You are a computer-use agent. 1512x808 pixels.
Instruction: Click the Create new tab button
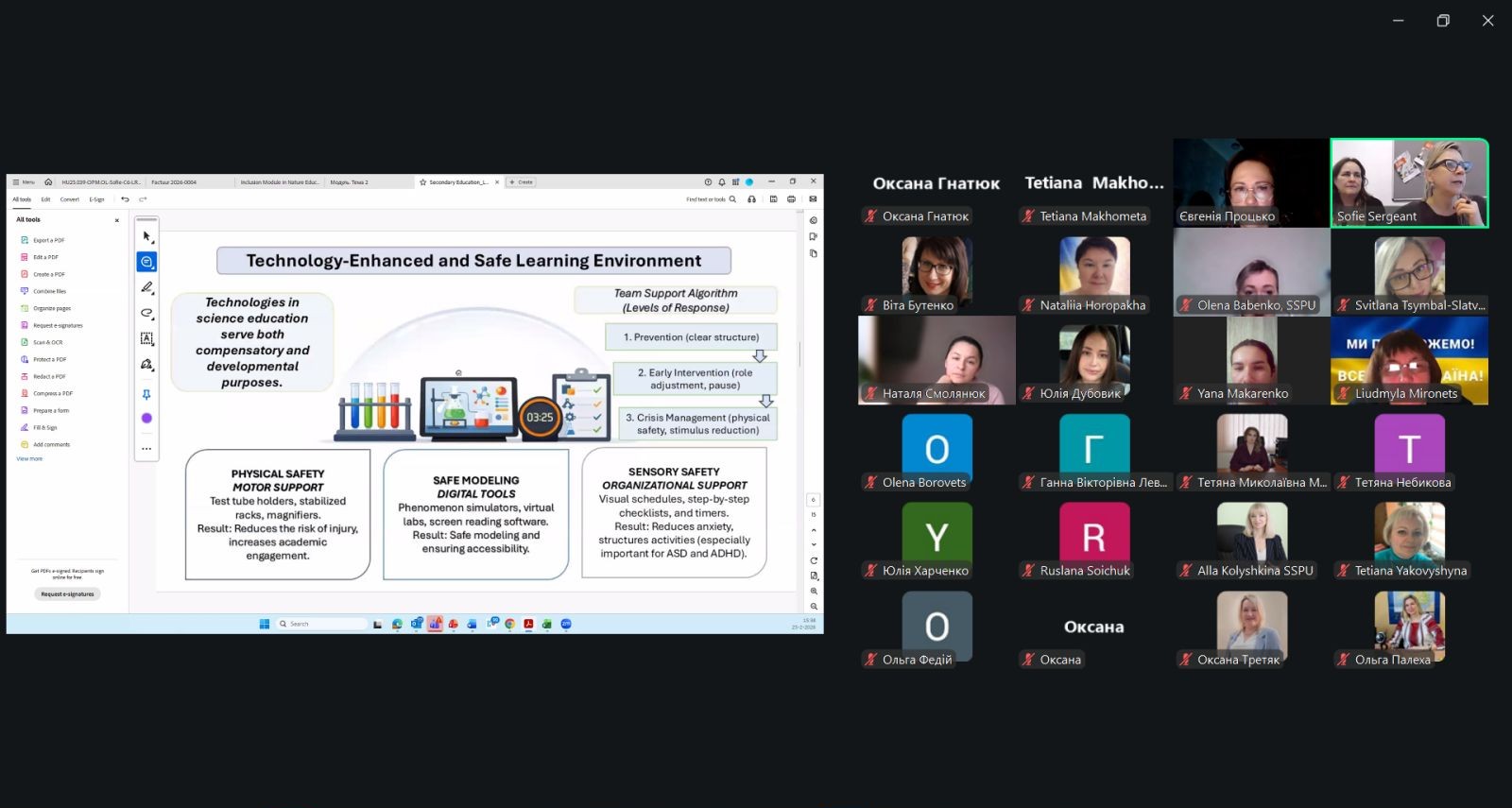[522, 182]
